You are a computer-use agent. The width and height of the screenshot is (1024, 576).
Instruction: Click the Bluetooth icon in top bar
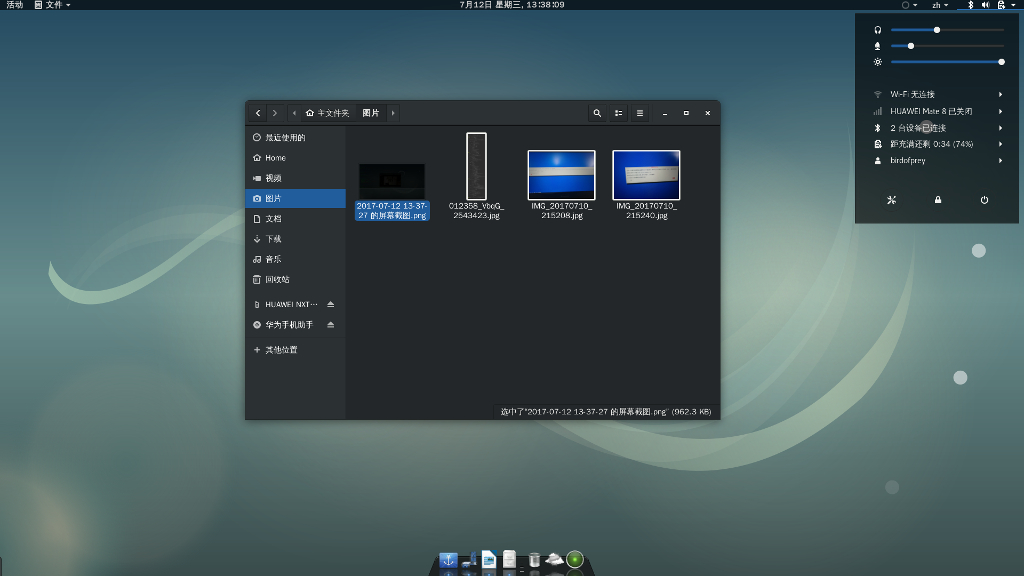(x=970, y=5)
